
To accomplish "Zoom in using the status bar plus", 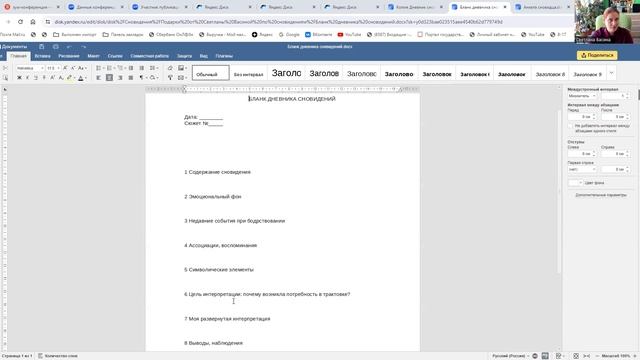I will (635, 356).
